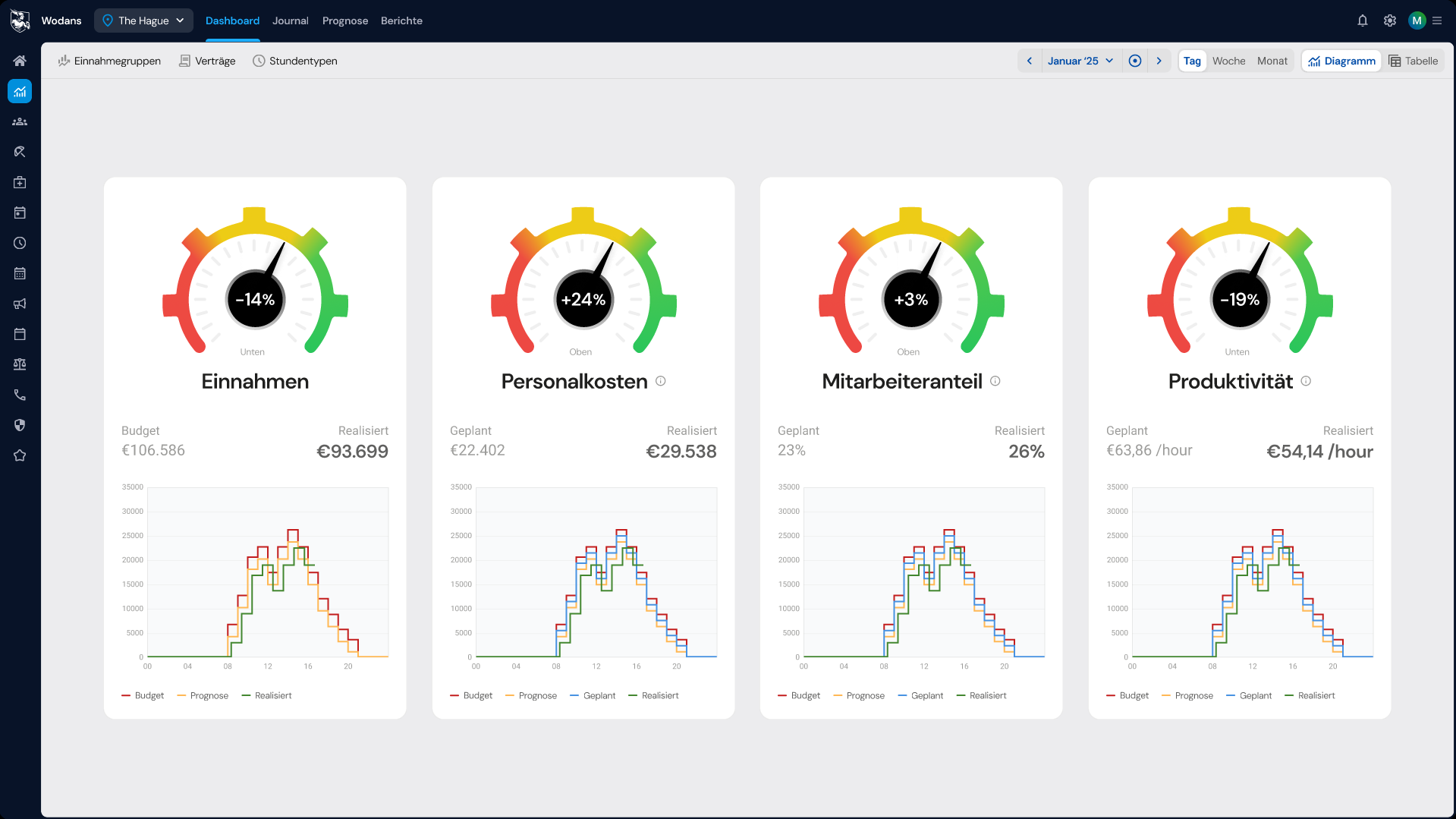The height and width of the screenshot is (819, 1456).
Task: Select the chart dashboard sidebar icon
Action: [x=20, y=91]
